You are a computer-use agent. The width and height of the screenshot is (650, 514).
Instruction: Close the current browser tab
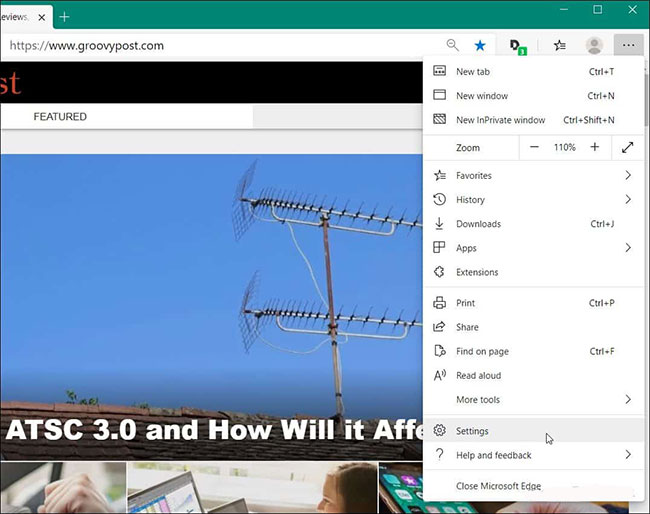coord(41,17)
